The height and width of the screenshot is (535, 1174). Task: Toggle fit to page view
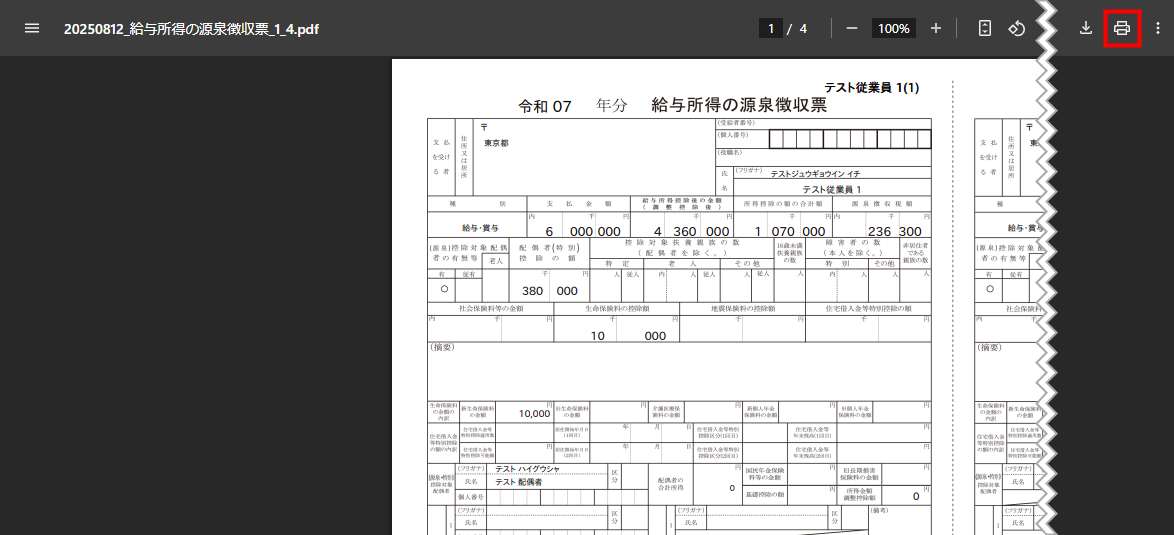985,28
